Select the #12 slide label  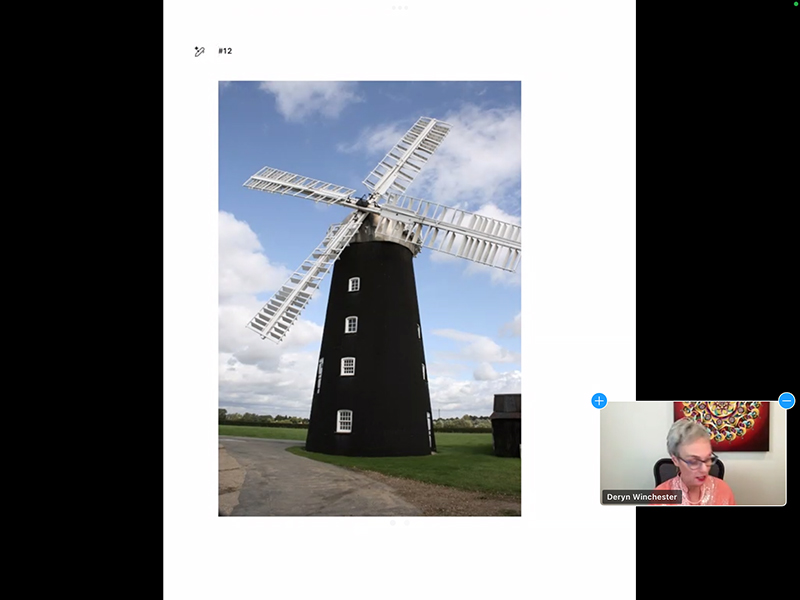pos(225,51)
